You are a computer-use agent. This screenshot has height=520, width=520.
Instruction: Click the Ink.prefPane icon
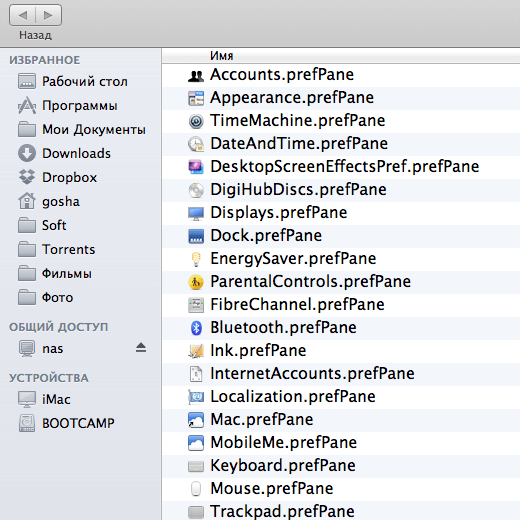tap(196, 351)
